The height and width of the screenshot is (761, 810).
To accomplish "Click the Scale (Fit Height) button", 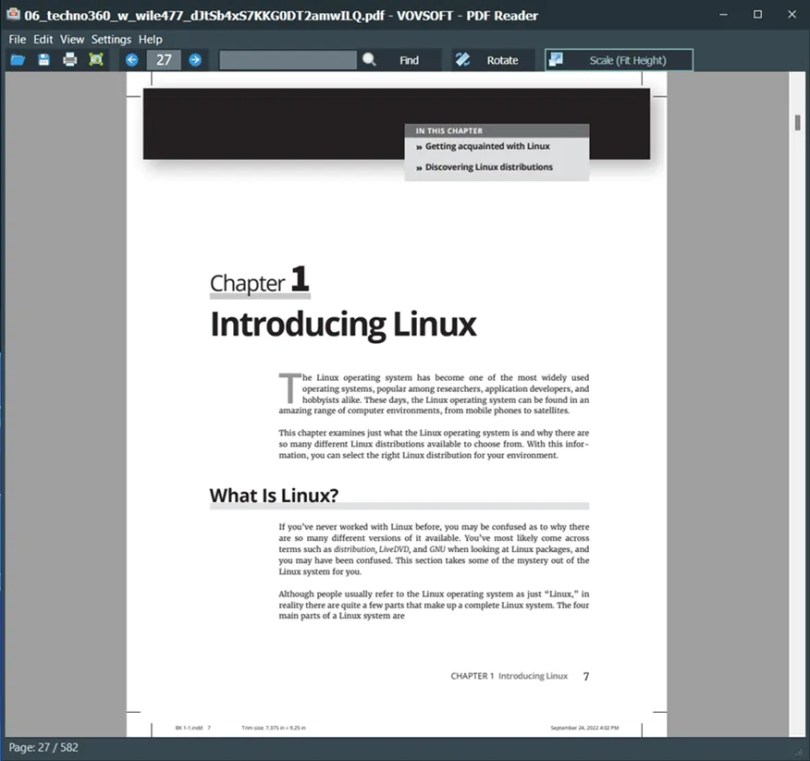I will click(x=619, y=60).
